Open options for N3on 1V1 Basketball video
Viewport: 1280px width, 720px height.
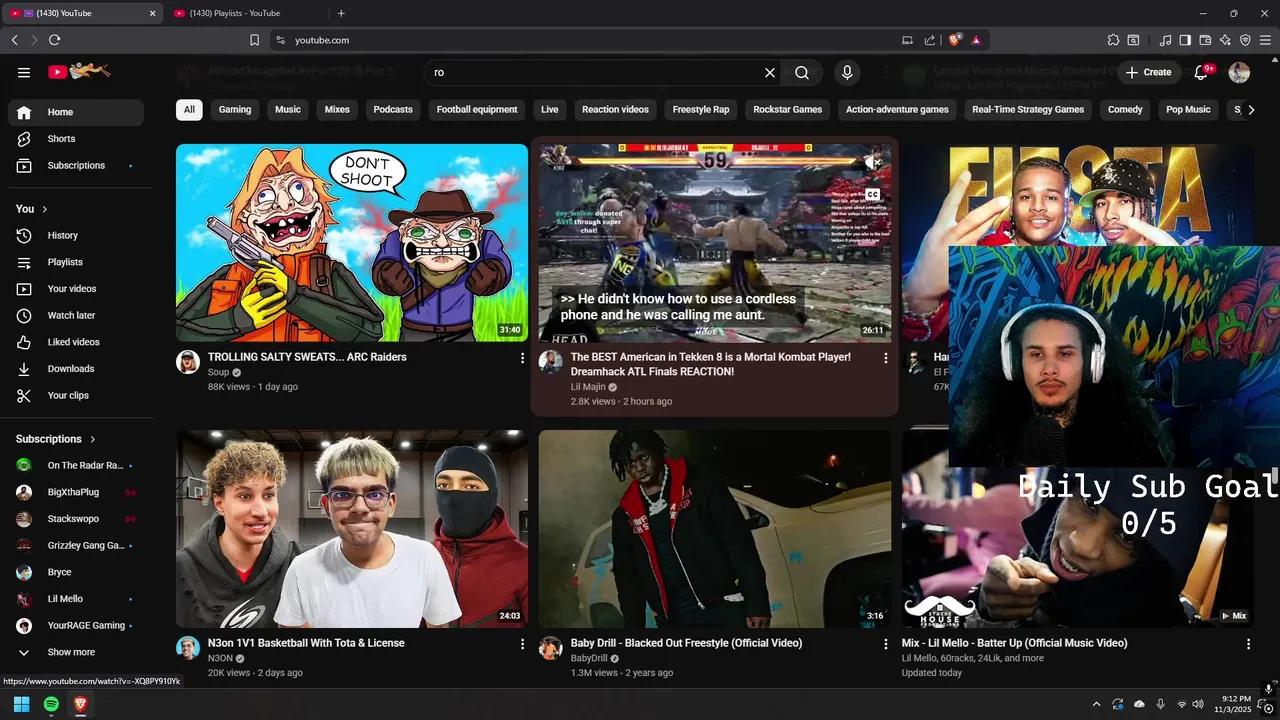[x=522, y=644]
